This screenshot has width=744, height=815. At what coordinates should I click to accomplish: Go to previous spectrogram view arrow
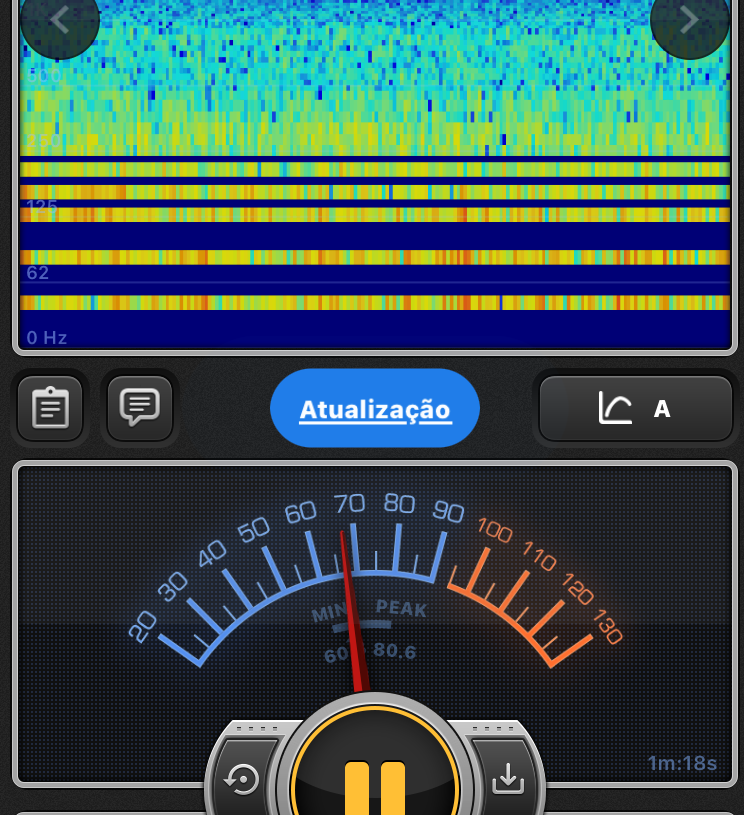(x=59, y=20)
